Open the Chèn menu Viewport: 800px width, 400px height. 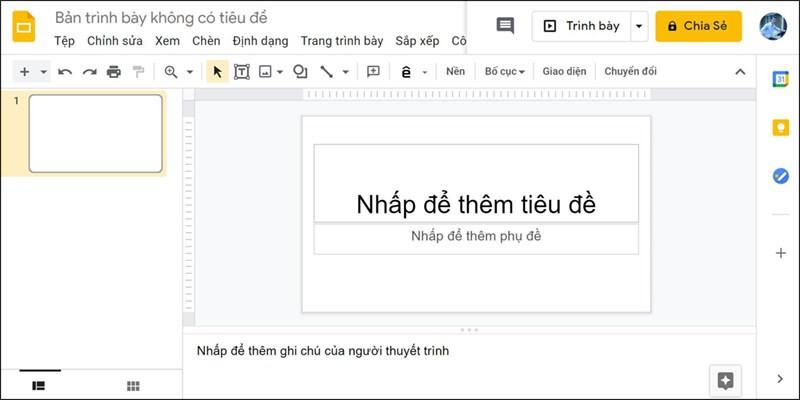click(x=206, y=41)
